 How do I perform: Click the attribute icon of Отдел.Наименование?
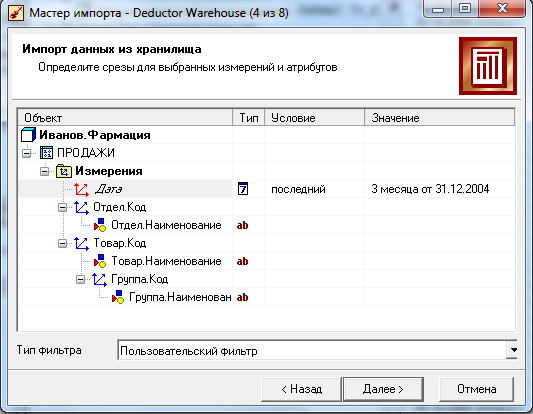tap(100, 225)
